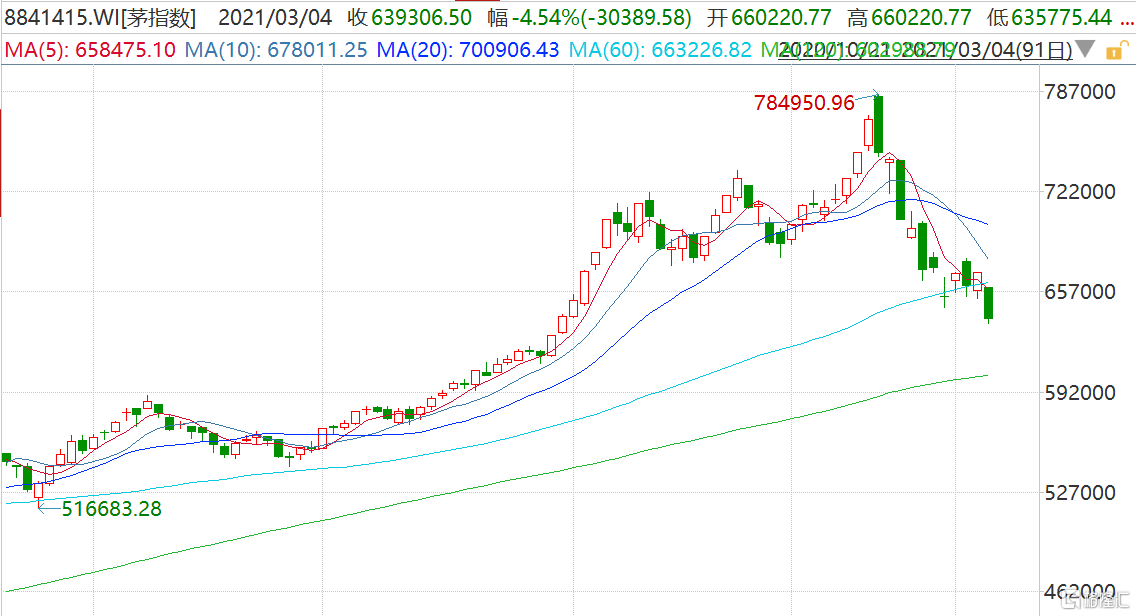Select the MA(20): 700906.43 indicator label
1136x616 pixels.
tap(468, 50)
